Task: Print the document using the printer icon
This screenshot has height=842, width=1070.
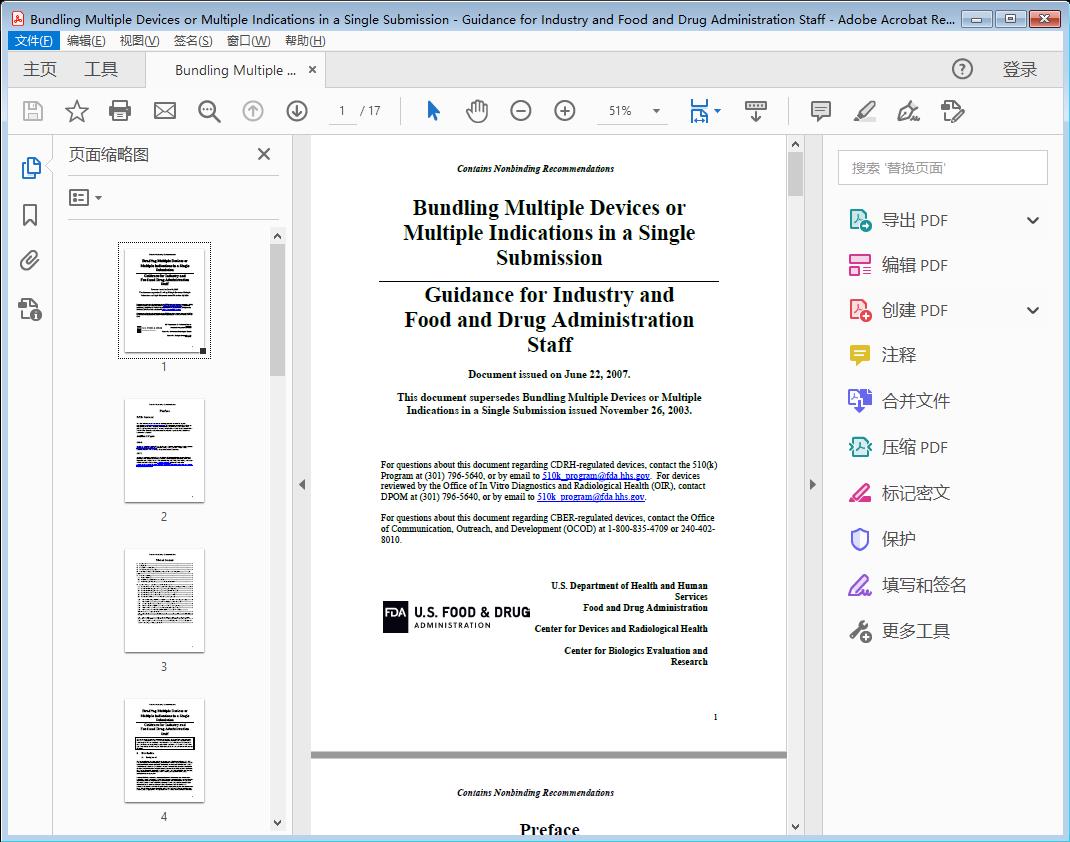Action: [x=120, y=111]
